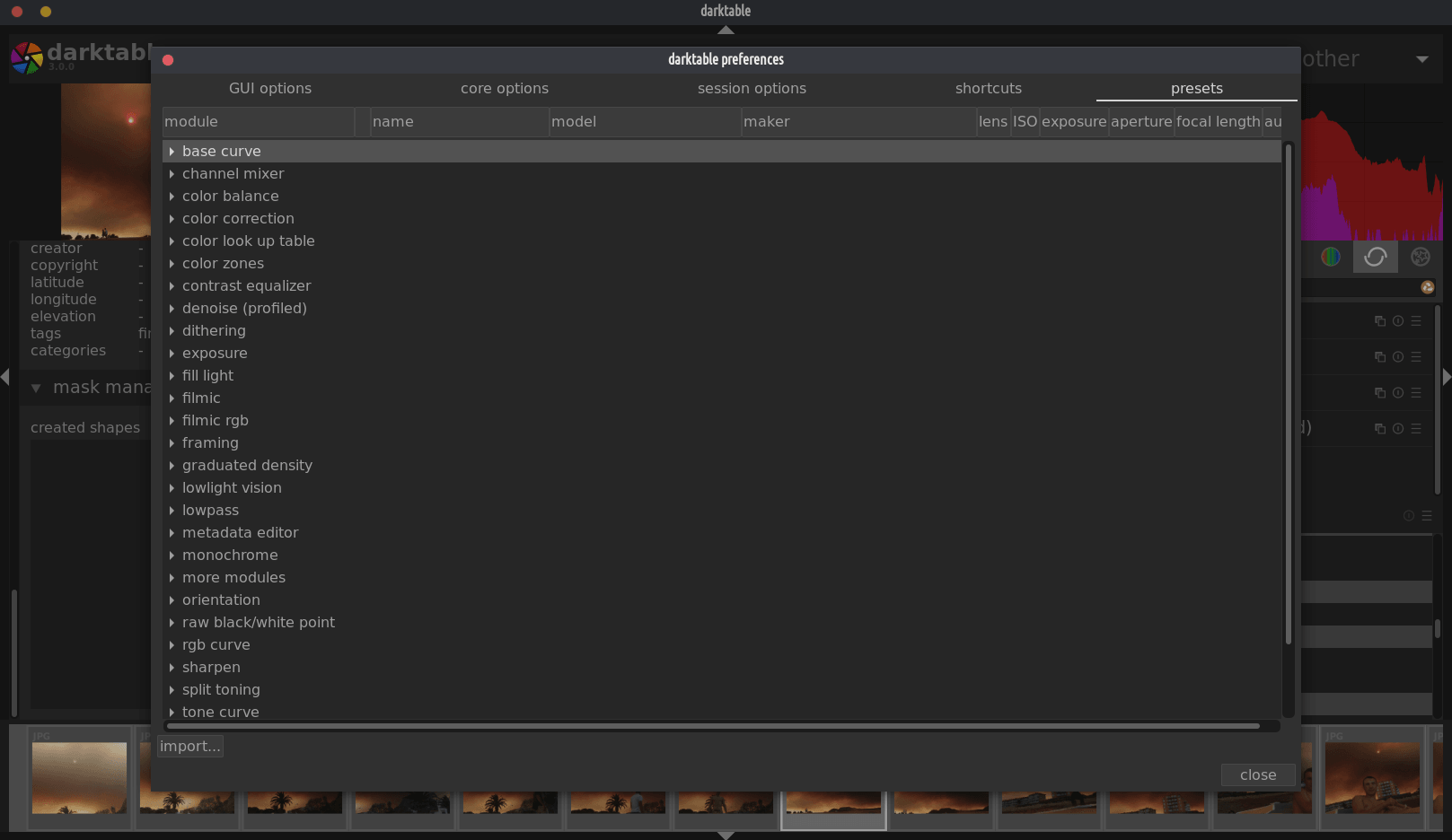Expand the denoise (profiled) presets row

click(x=172, y=309)
